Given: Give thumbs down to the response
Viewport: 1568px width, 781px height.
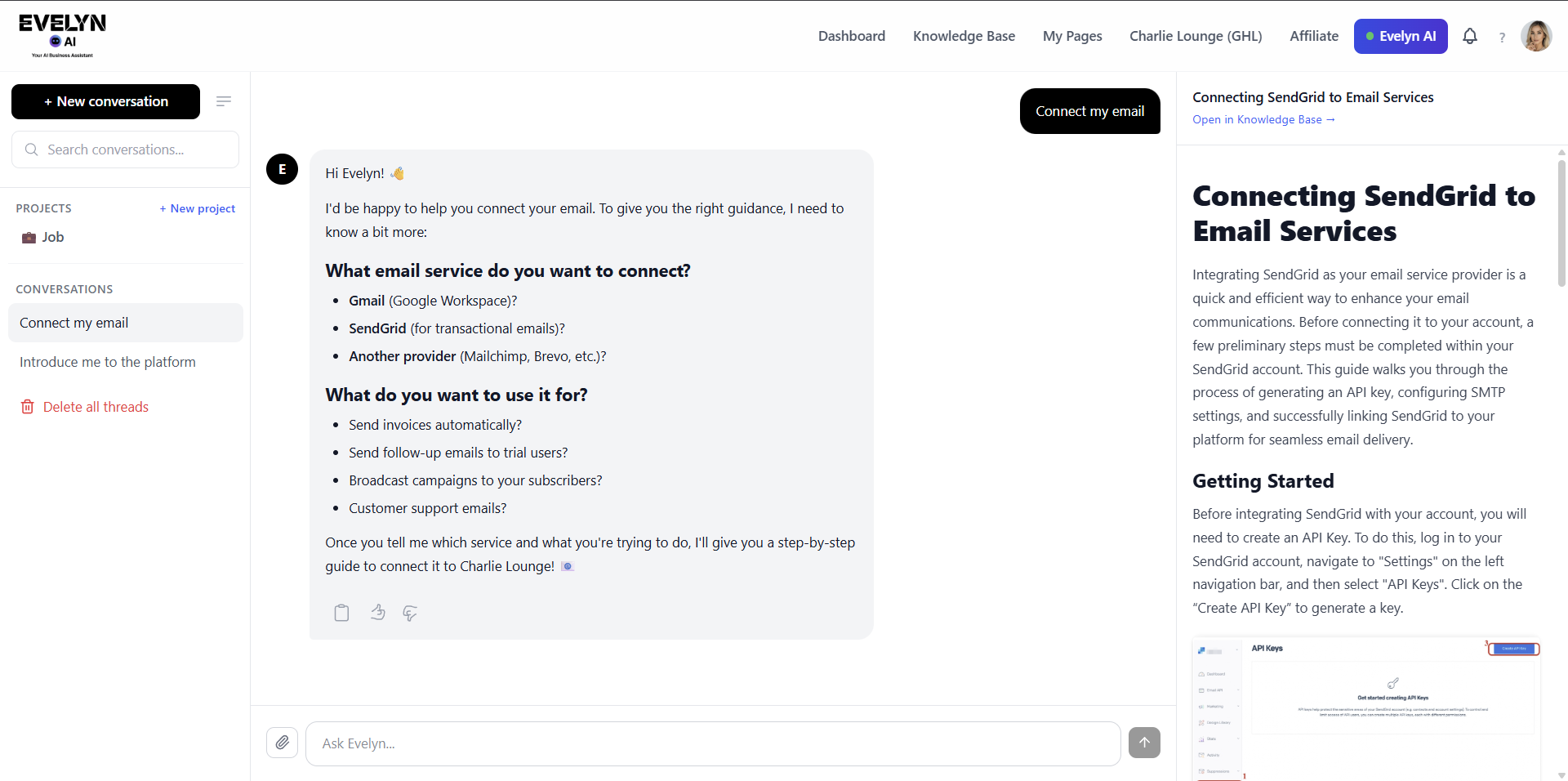Looking at the screenshot, I should 410,613.
